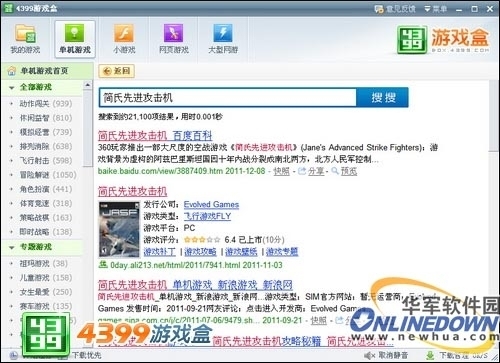Select 飞行射击 (598) category
The height and width of the screenshot is (363, 500).
(x=46, y=161)
